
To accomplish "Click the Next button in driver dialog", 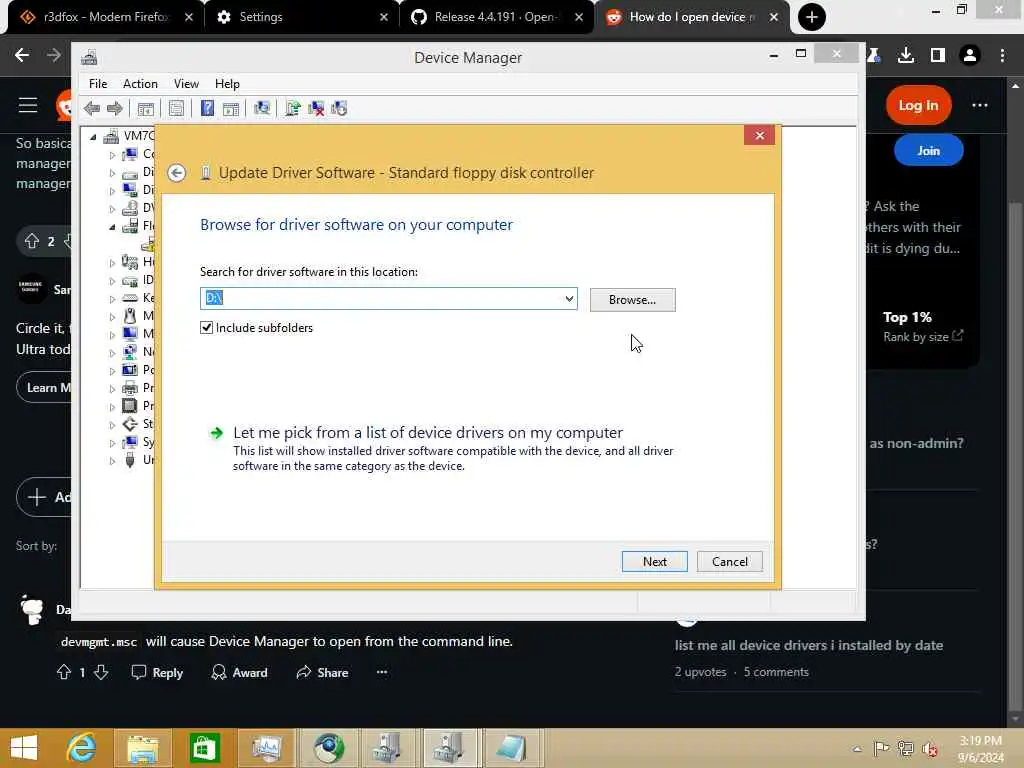I will pos(654,562).
